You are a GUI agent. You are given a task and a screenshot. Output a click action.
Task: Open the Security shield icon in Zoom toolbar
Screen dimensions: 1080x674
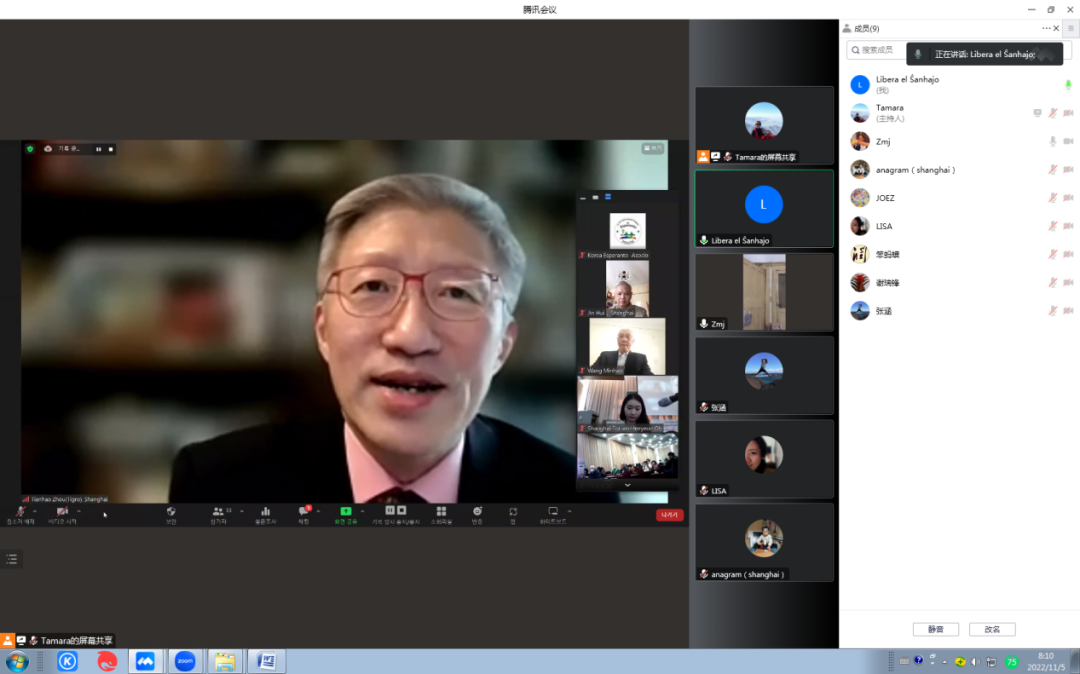(171, 512)
